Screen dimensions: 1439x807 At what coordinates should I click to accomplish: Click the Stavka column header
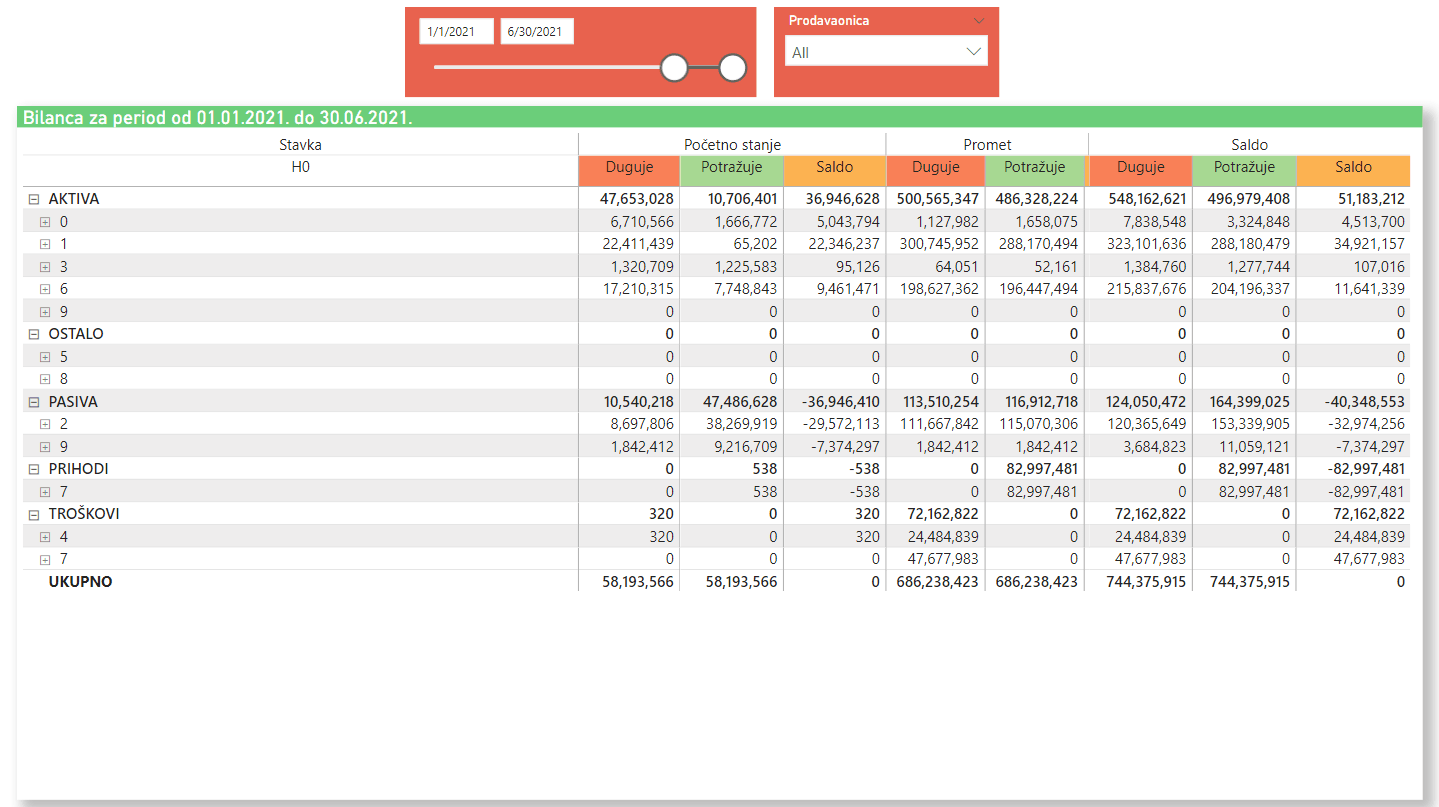[x=300, y=145]
